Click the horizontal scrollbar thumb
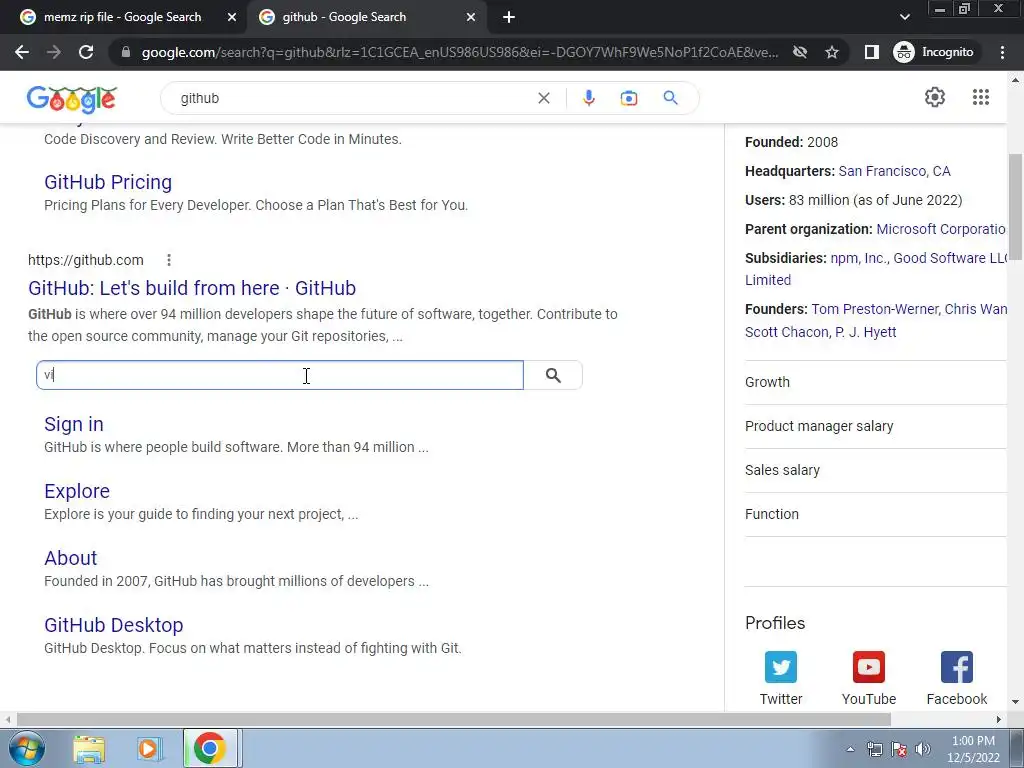The image size is (1024, 768). [454, 719]
